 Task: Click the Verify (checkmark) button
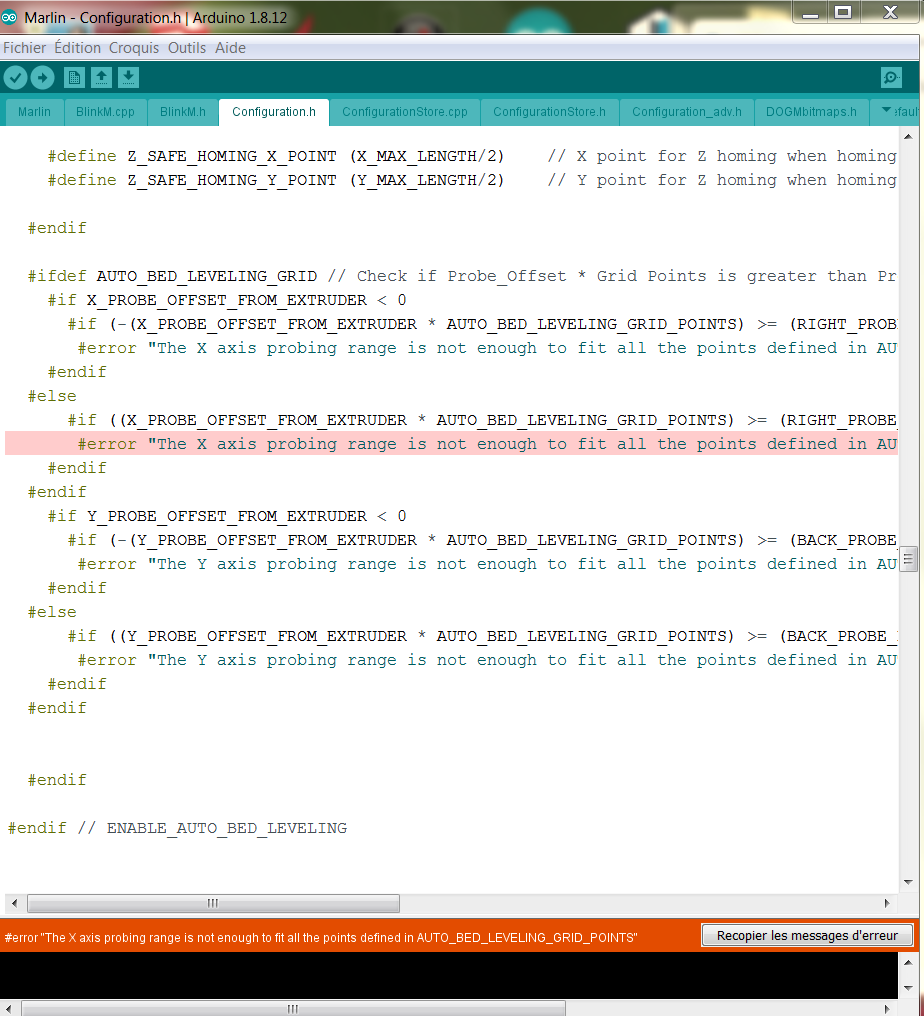click(16, 78)
